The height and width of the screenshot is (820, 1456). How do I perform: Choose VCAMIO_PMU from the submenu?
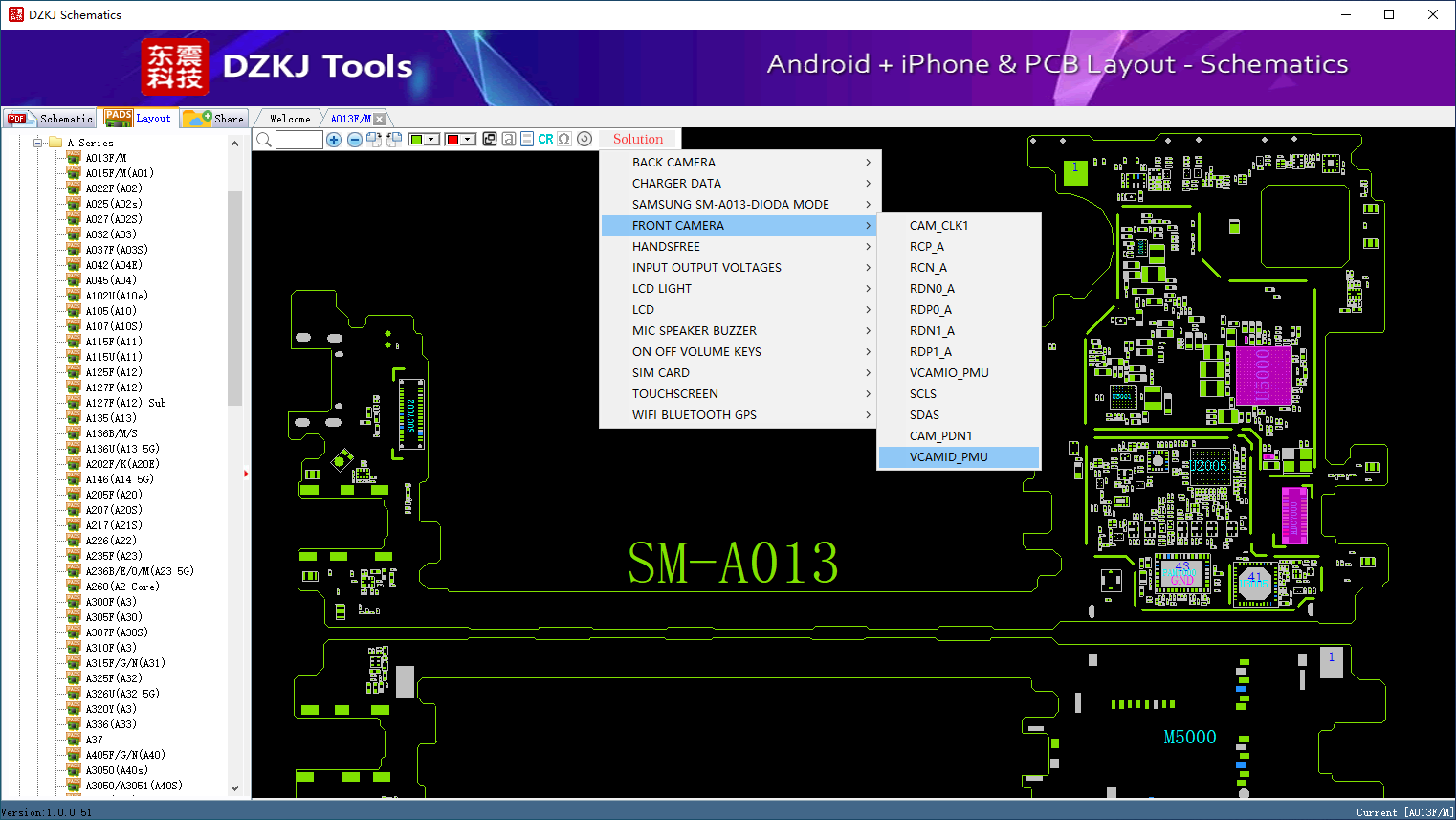959,373
